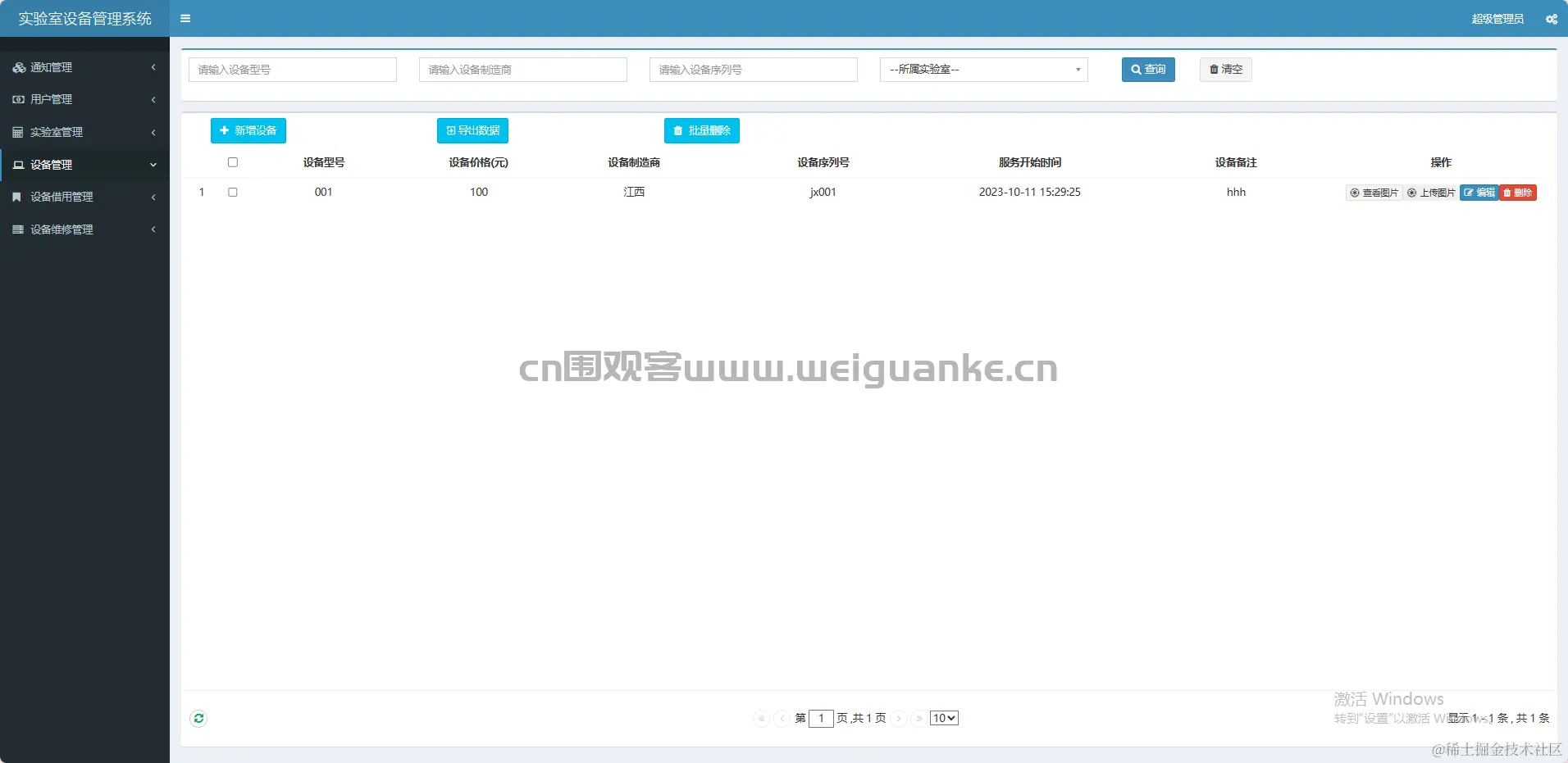Click the bookmark icon for 设备借用管理
Screen dimensions: 1568x763
[x=16, y=197]
